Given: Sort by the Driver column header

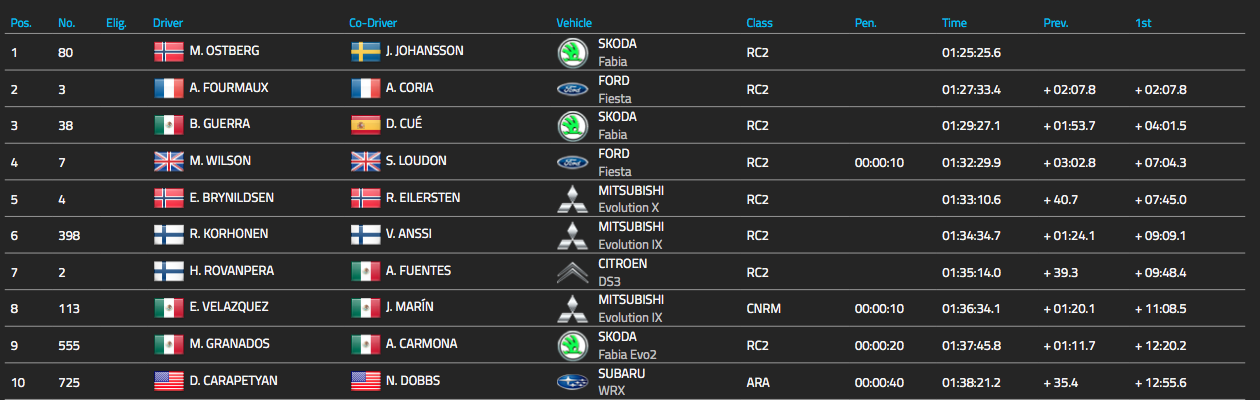Looking at the screenshot, I should point(168,22).
